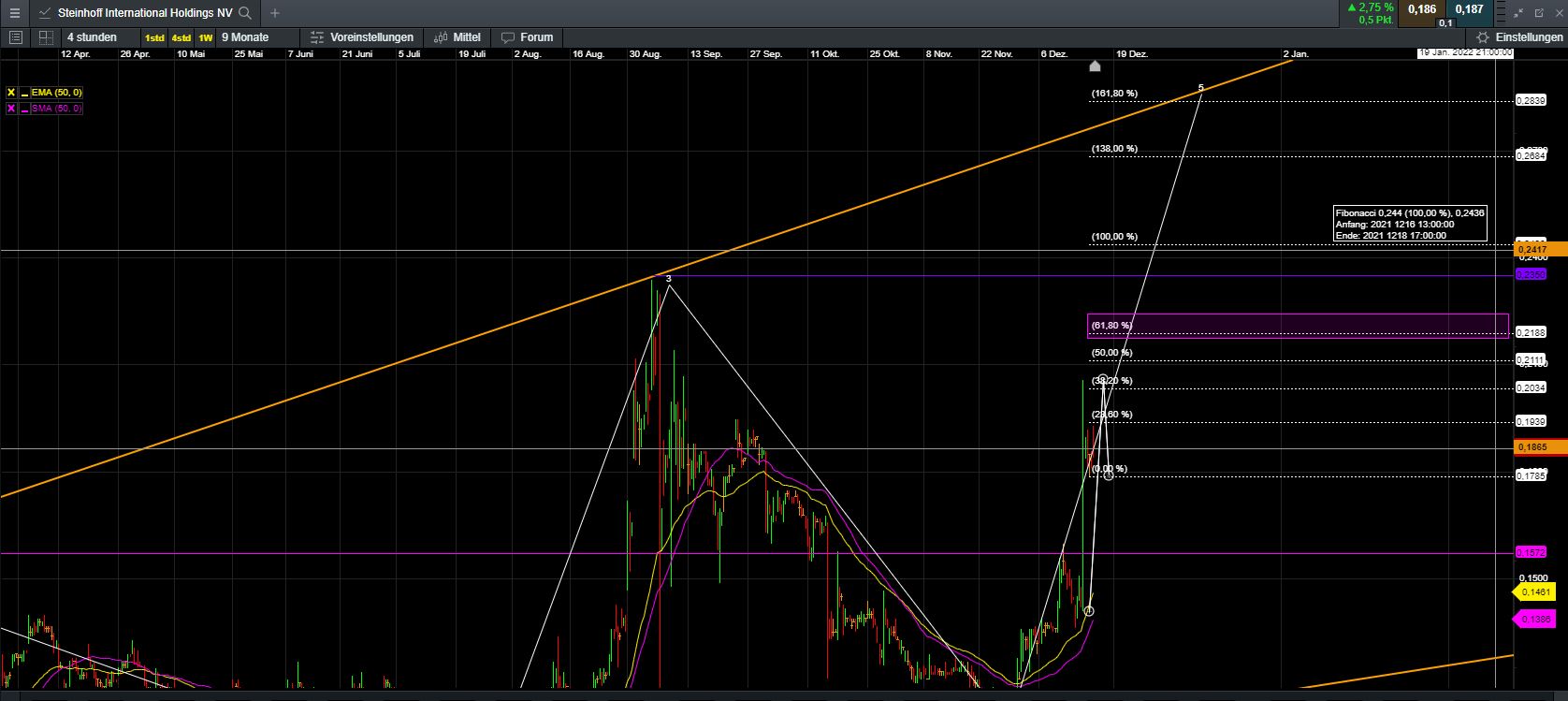The width and height of the screenshot is (1568, 701).
Task: Click the house-shaped marker on the time axis
Action: [1096, 66]
